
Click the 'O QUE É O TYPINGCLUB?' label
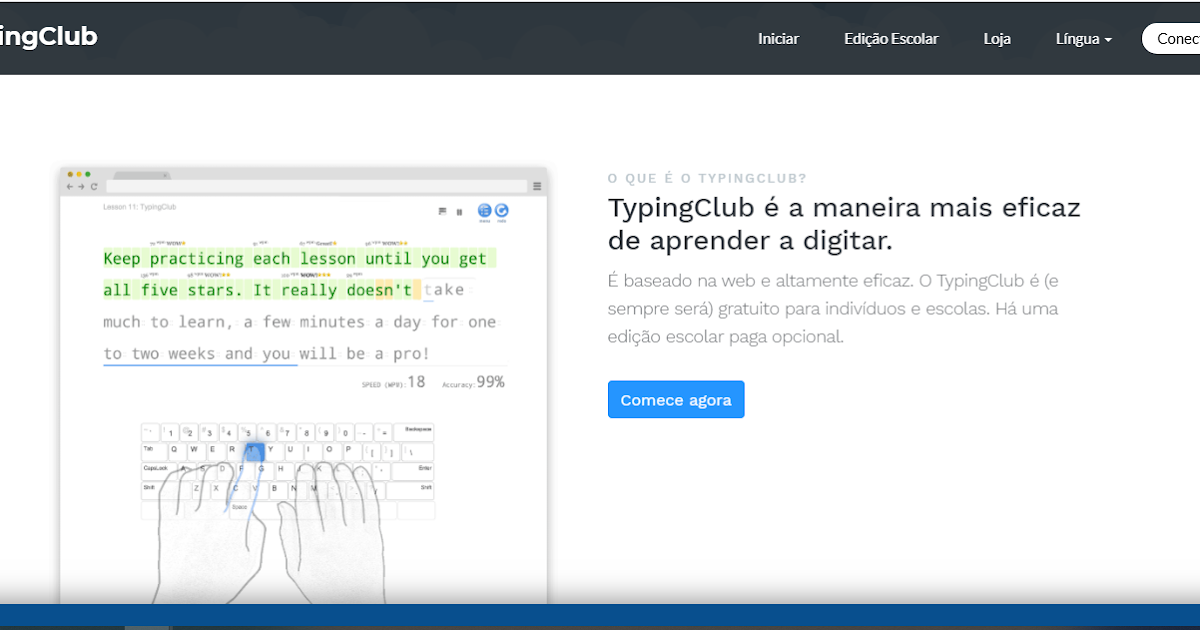707,179
